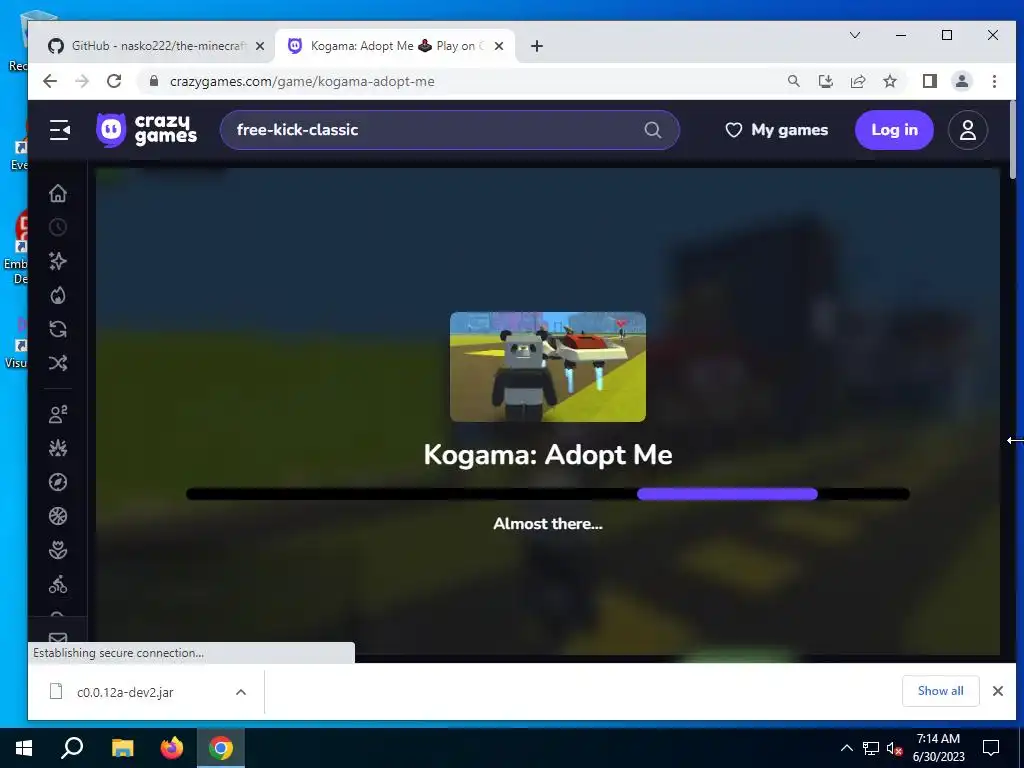
Task: Toggle the CrazyGames sidebar menu
Action: pyautogui.click(x=59, y=130)
